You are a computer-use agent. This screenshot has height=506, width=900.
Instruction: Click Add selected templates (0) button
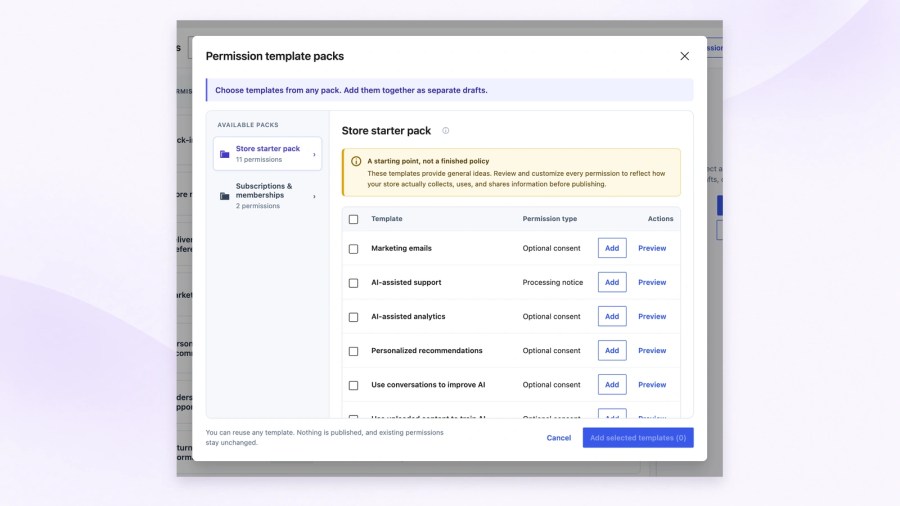click(x=638, y=438)
